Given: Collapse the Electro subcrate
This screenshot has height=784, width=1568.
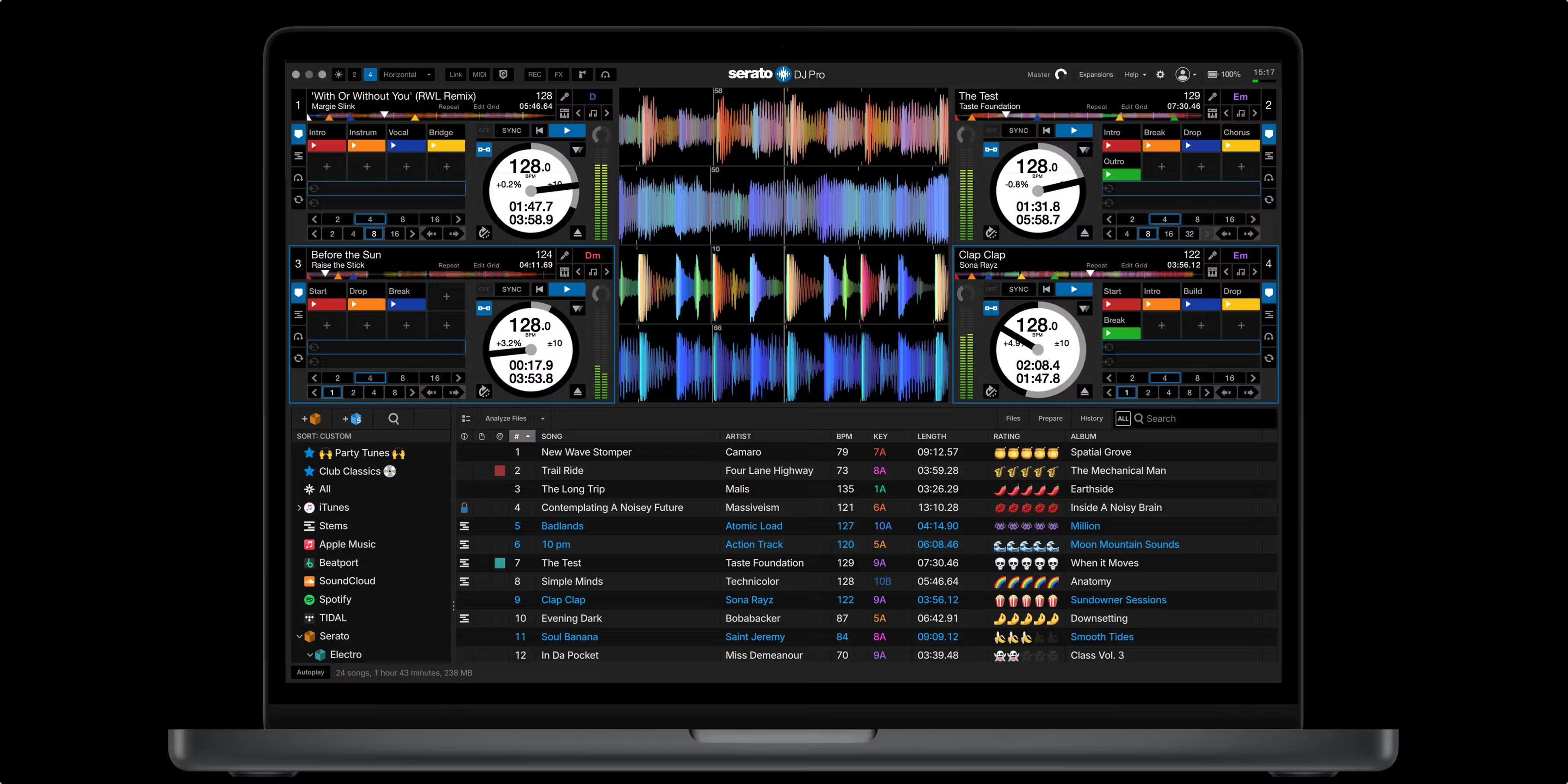Looking at the screenshot, I should (x=310, y=654).
